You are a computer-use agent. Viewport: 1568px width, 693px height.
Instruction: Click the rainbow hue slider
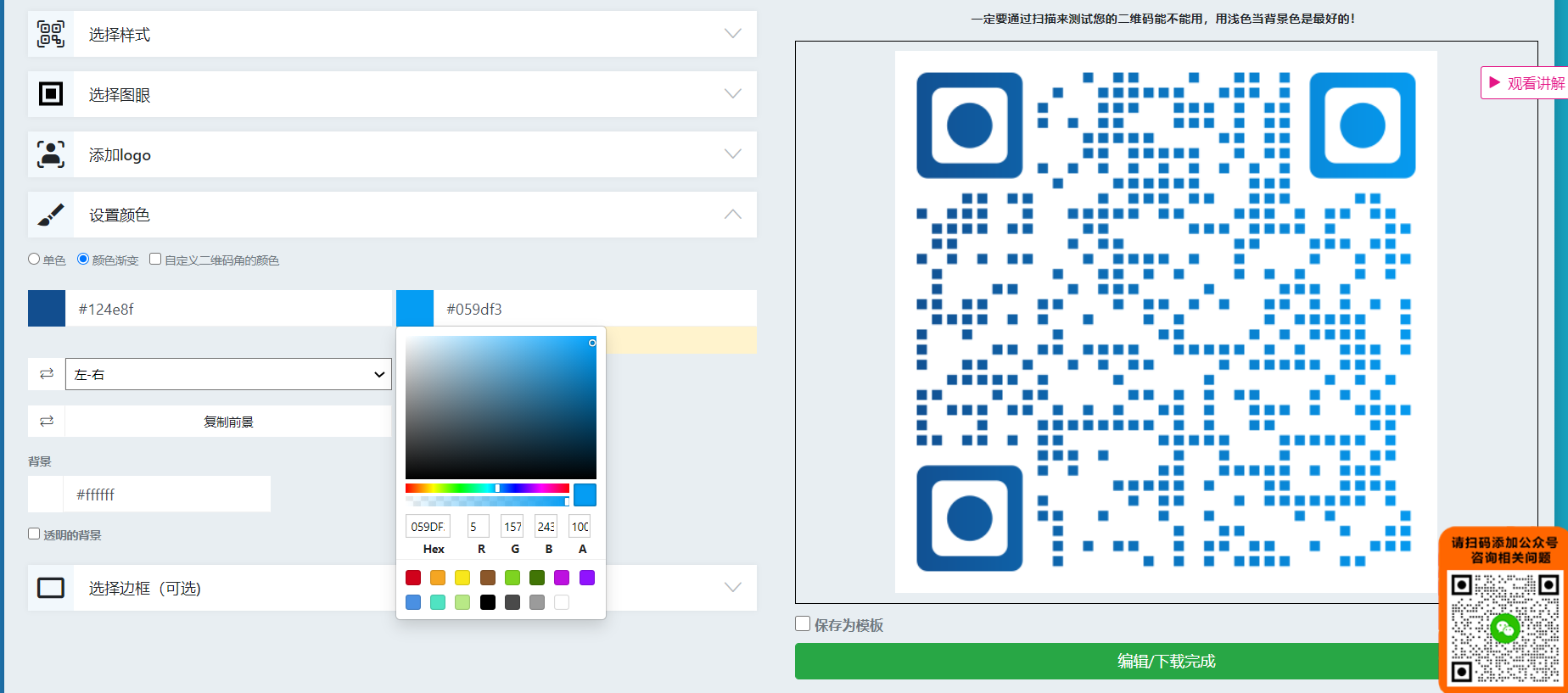point(487,489)
